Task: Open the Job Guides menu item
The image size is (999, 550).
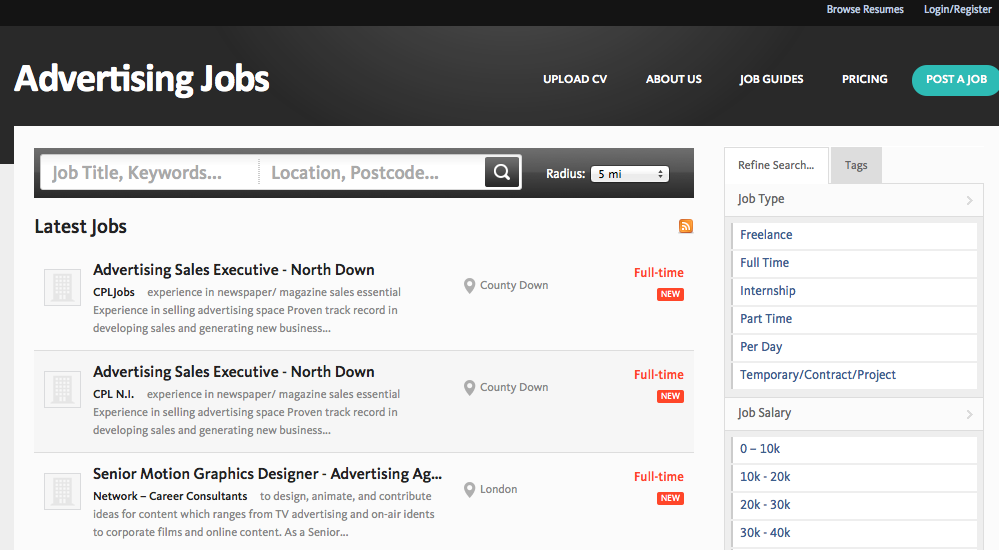Action: point(771,79)
